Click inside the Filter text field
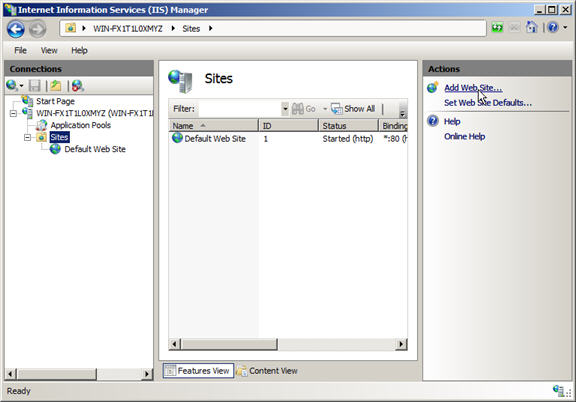Viewport: 576px width, 402px height. (240, 109)
